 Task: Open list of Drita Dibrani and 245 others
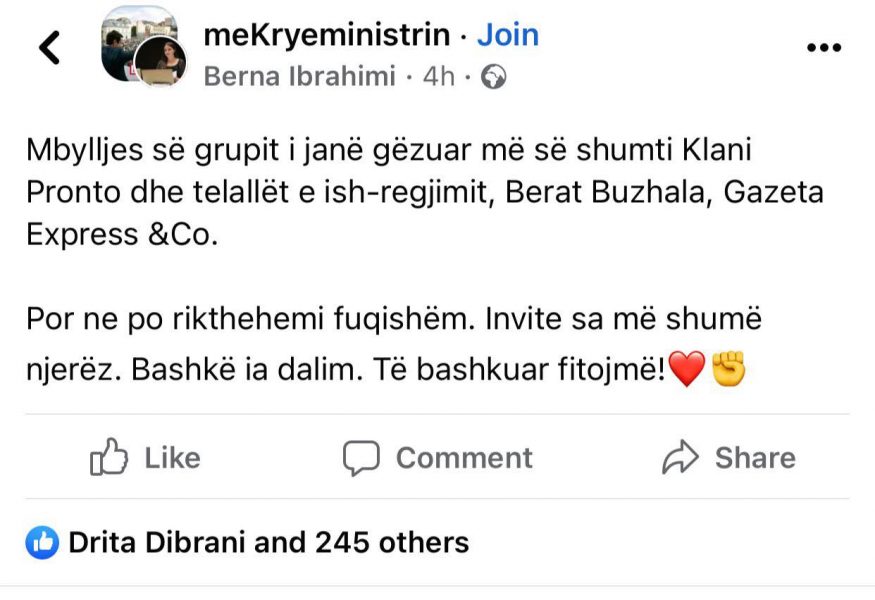pyautogui.click(x=268, y=543)
